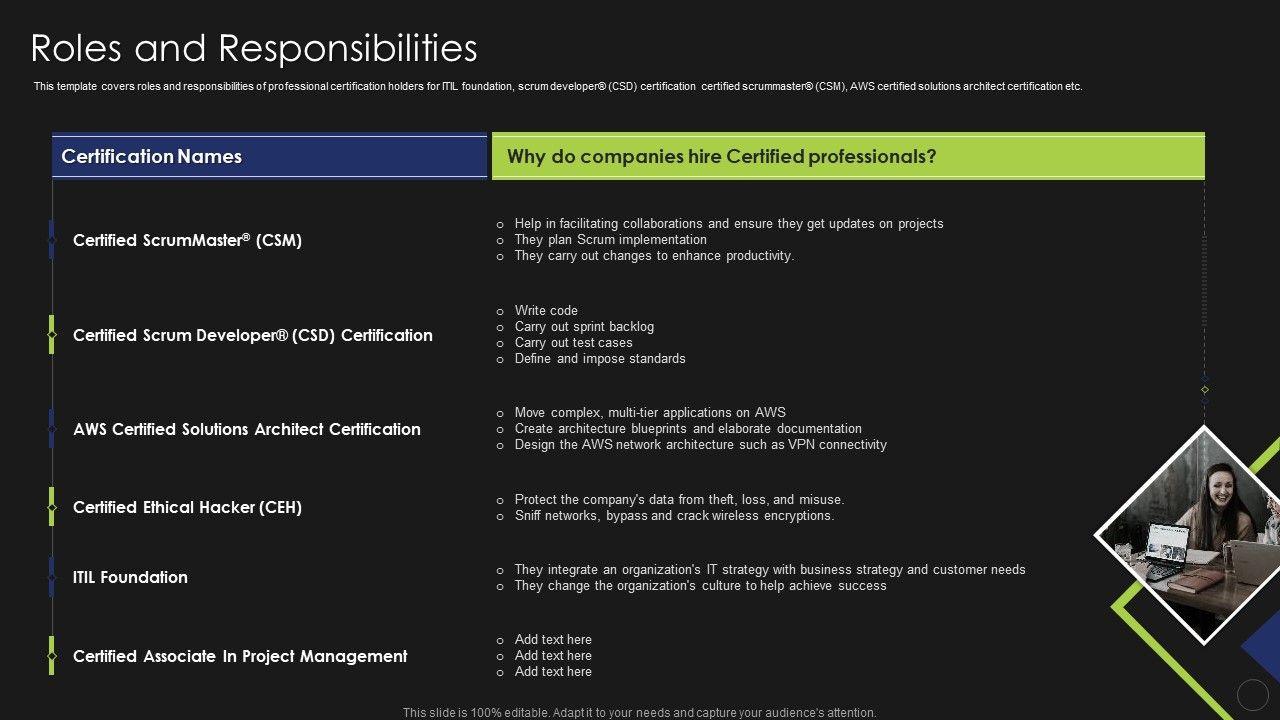1280x720 pixels.
Task: Click the green diamond marker beside Certified Scrum Developer
Action: [52, 335]
